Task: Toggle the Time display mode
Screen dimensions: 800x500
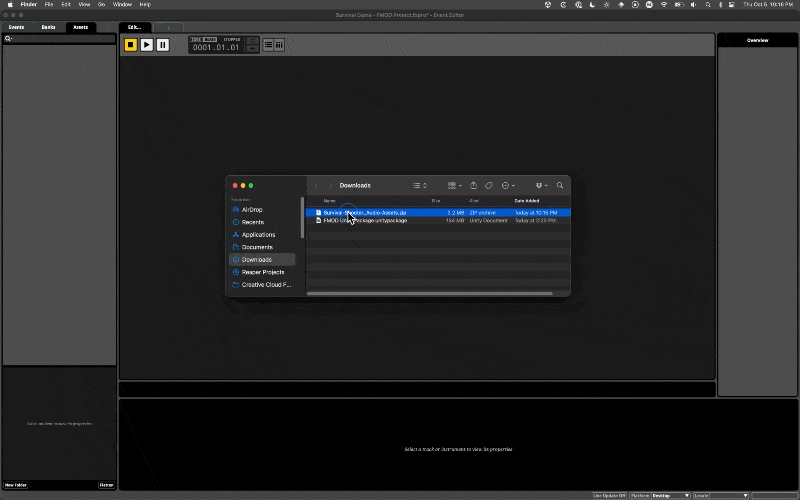Action: 196,39
